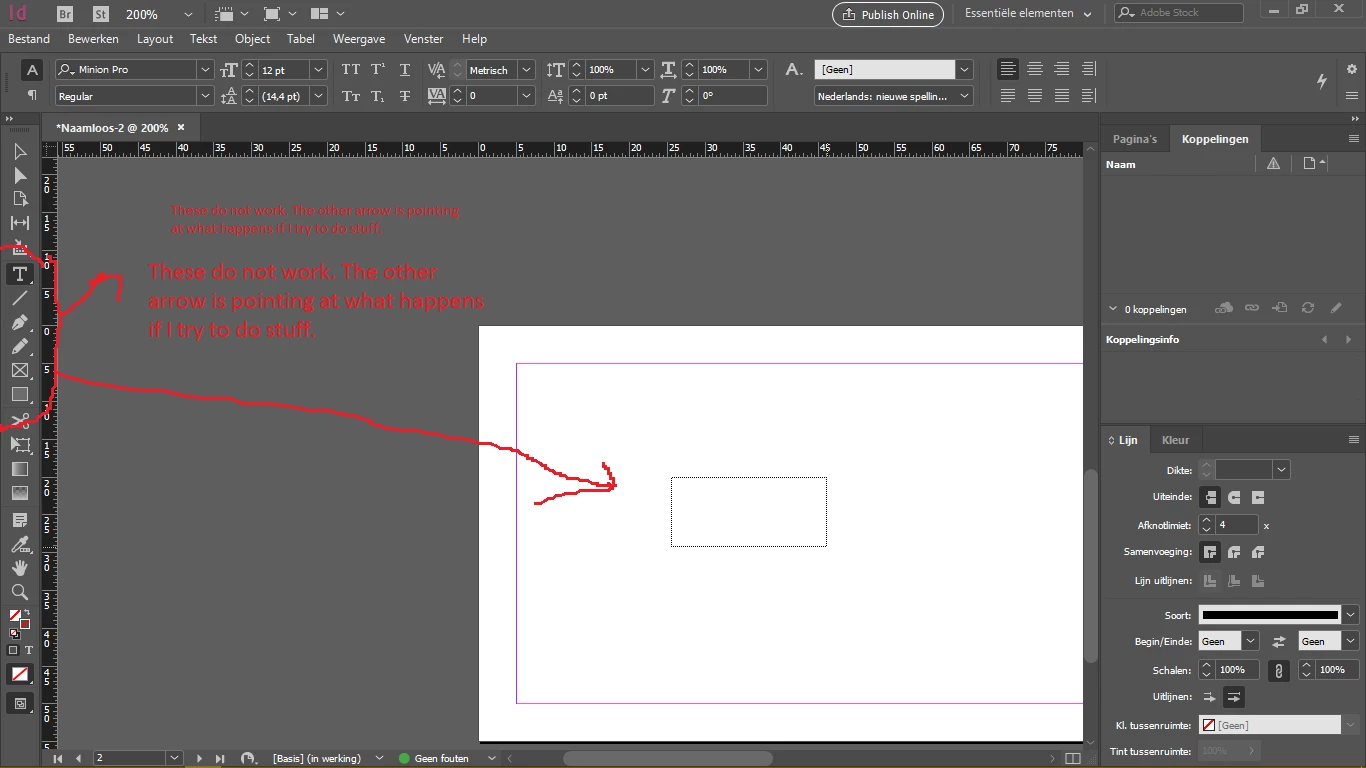1366x768 pixels.
Task: Open the Tekst menu
Action: [203, 39]
